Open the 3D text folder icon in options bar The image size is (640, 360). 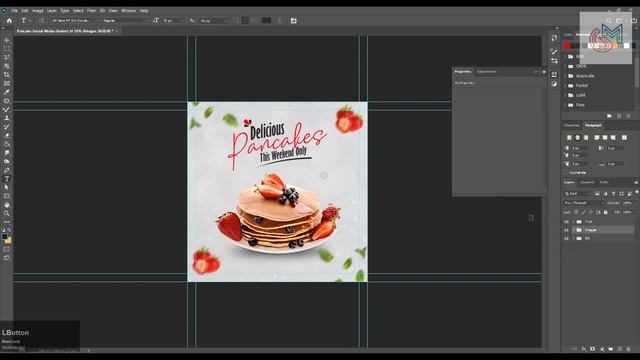tap(293, 20)
